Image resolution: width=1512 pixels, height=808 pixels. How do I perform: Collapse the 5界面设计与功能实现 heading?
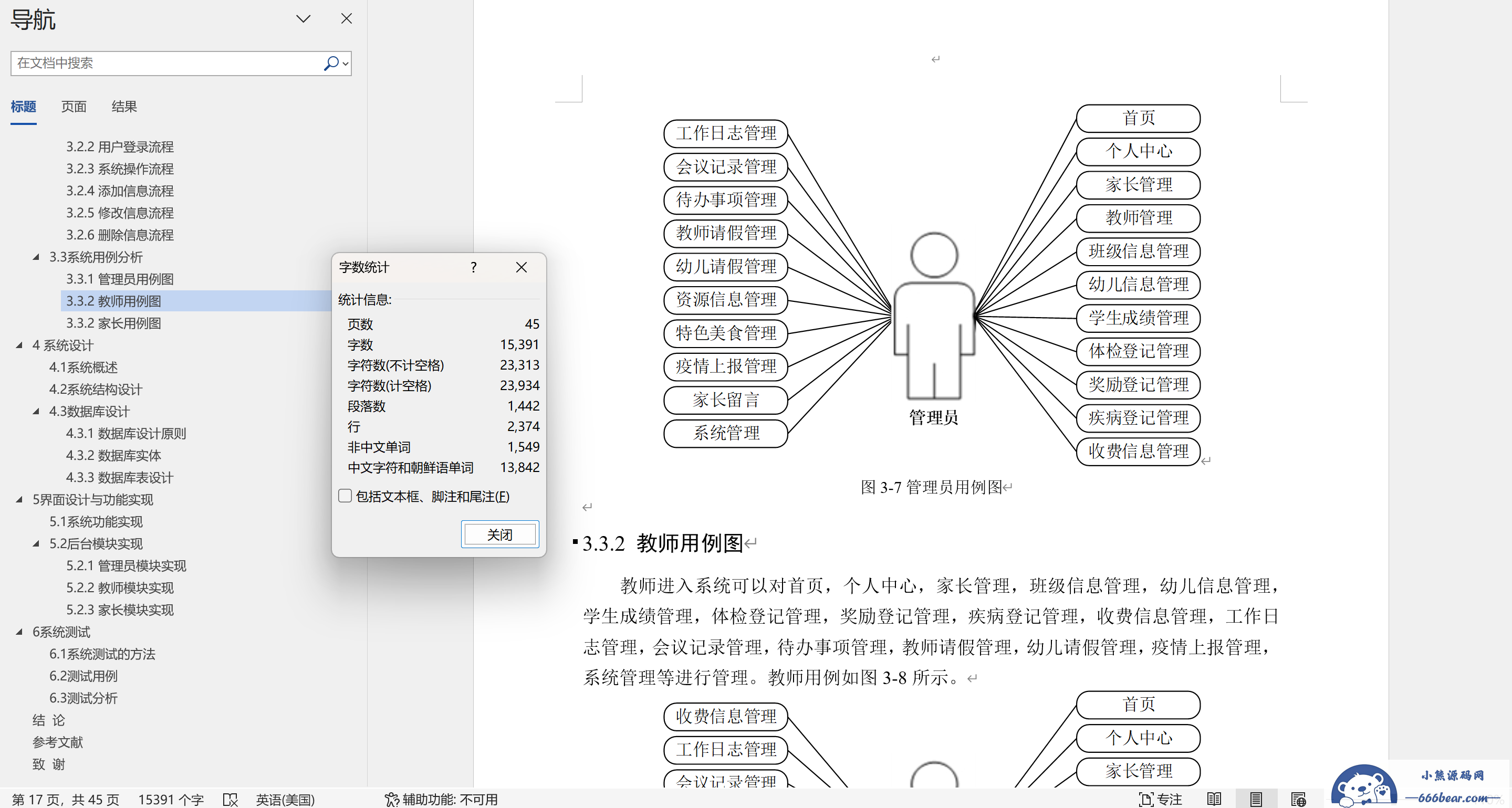[19, 499]
